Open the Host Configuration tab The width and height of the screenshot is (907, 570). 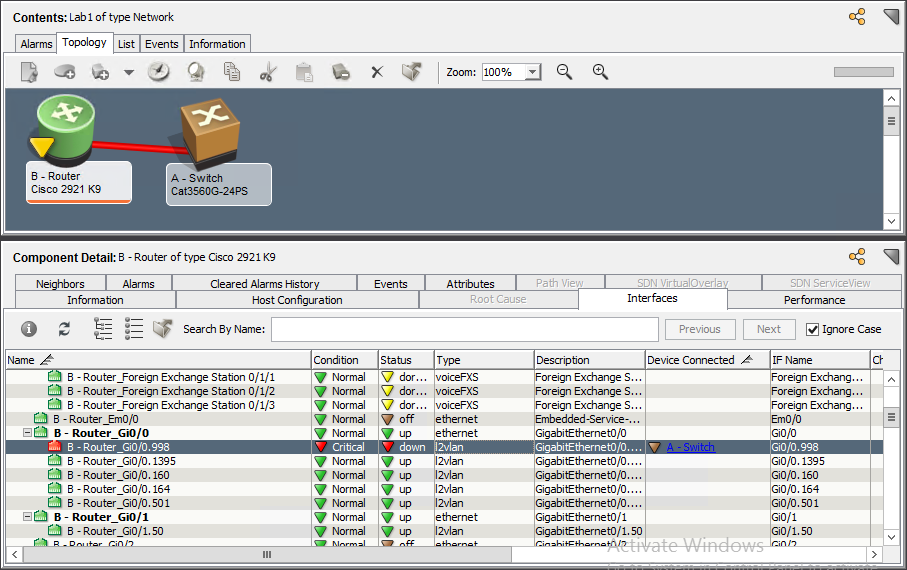(x=297, y=300)
